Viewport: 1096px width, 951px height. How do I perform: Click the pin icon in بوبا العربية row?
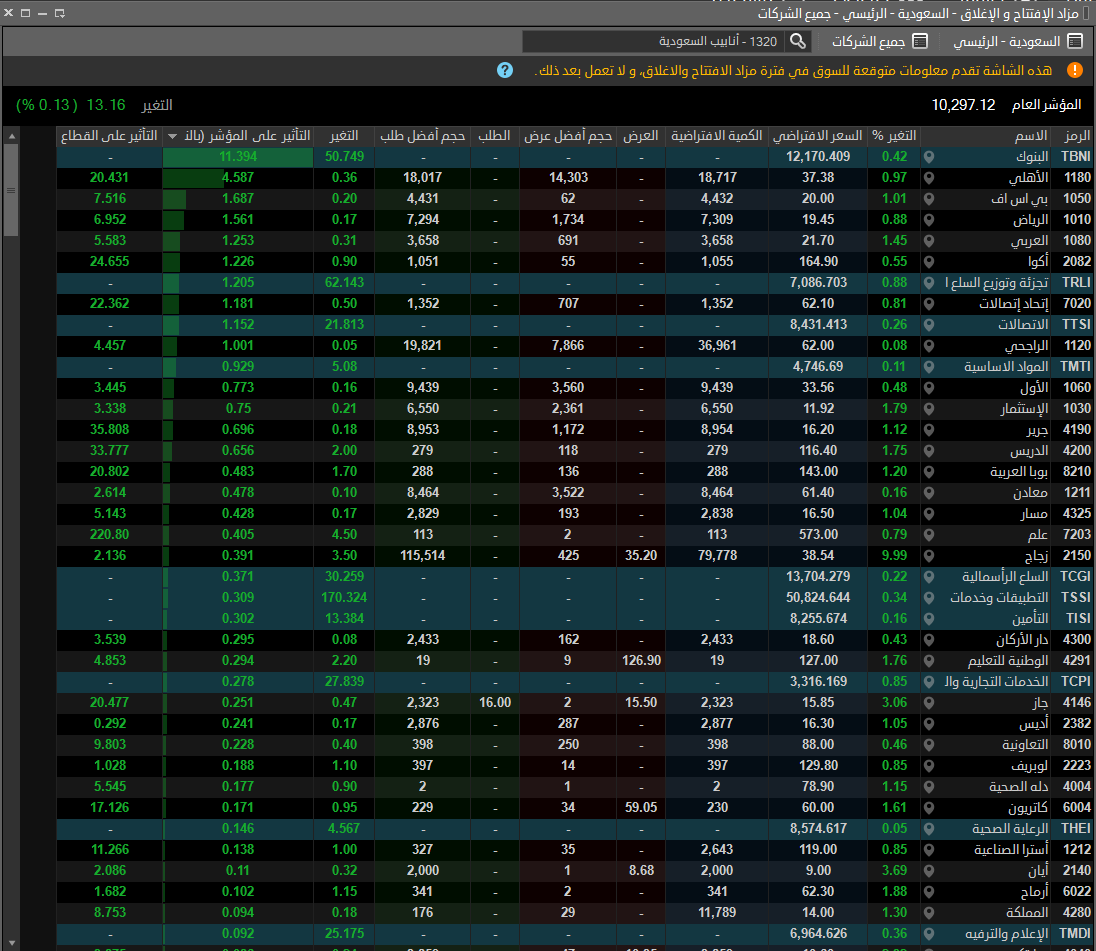coord(929,472)
